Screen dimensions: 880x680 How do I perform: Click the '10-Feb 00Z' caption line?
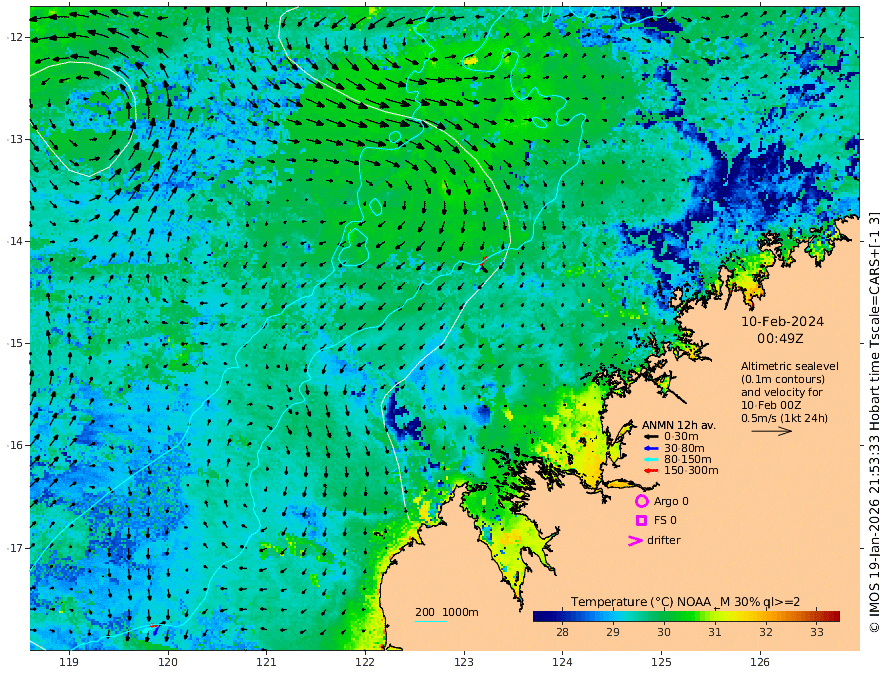(x=771, y=405)
